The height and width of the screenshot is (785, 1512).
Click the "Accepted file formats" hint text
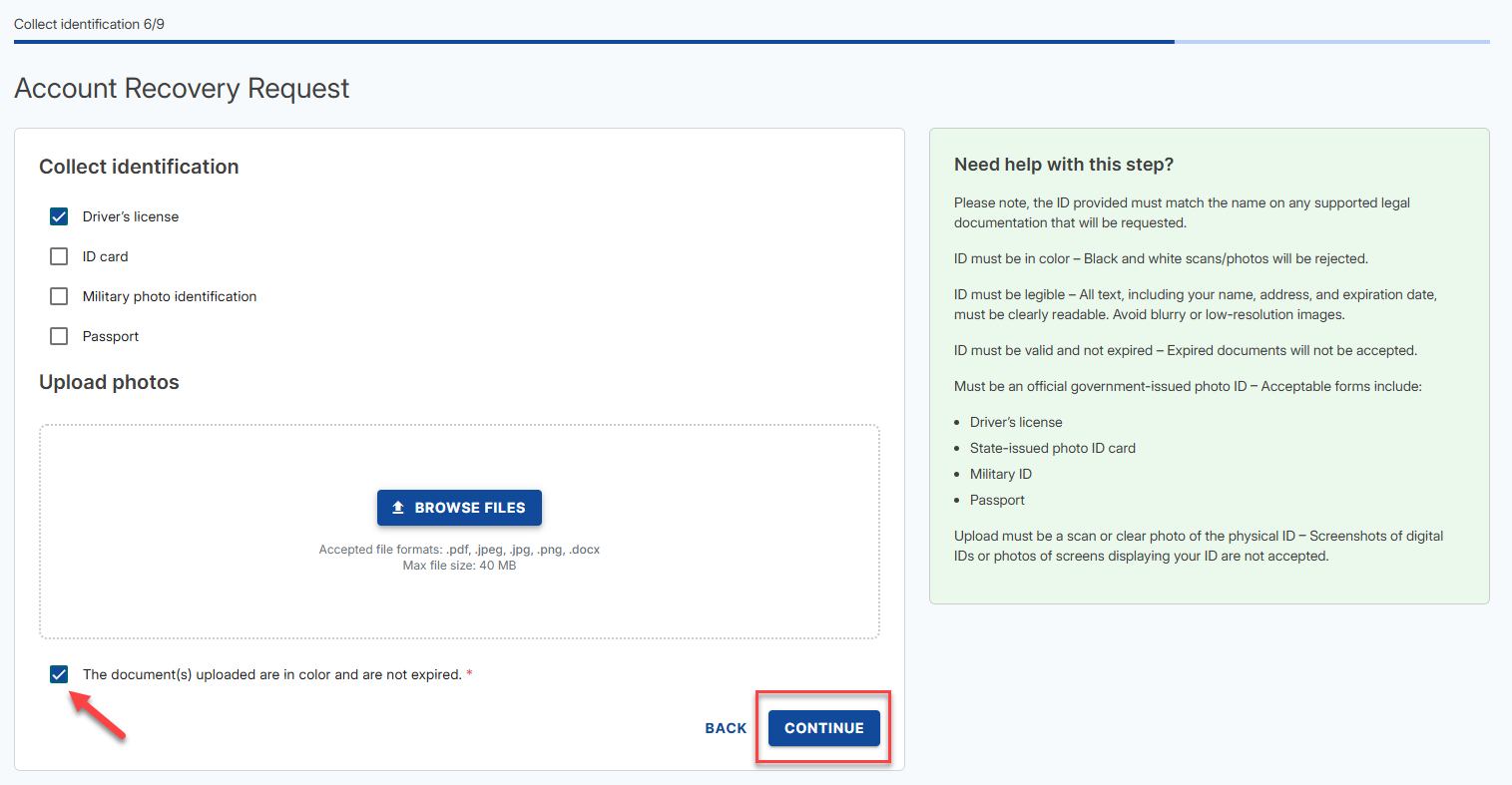click(x=459, y=550)
